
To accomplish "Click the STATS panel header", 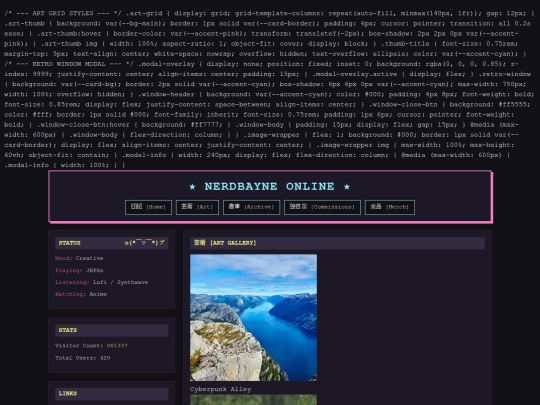I will (x=112, y=330).
